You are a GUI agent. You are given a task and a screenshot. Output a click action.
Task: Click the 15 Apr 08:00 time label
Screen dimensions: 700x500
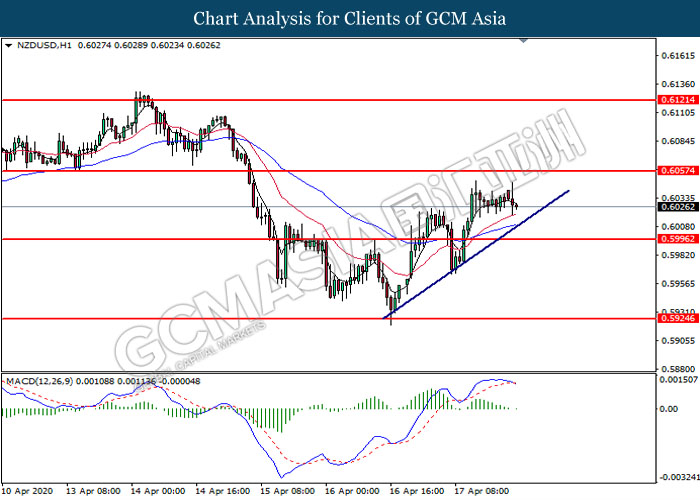coord(288,492)
